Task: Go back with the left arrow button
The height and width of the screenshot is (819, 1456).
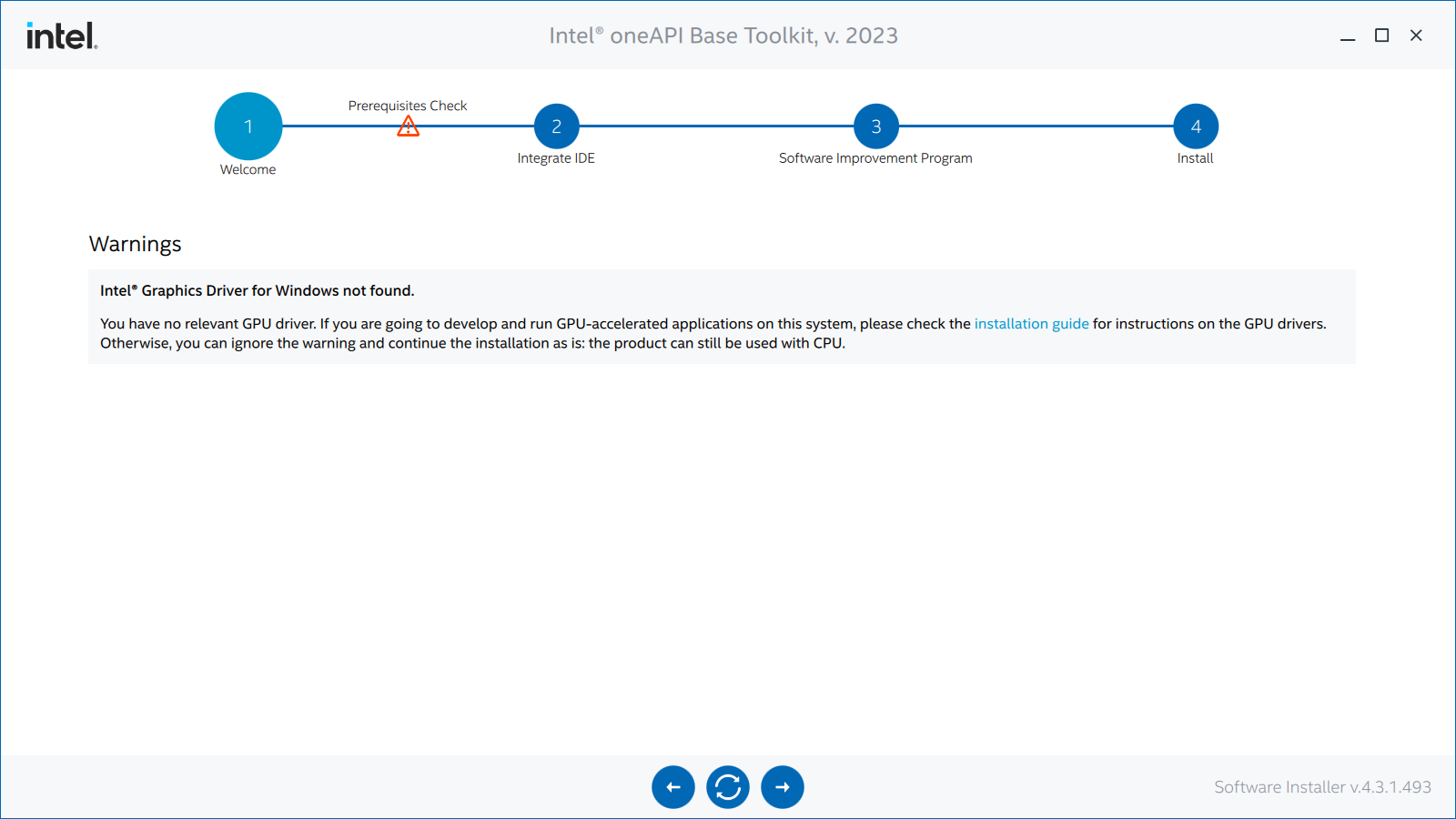Action: click(673, 787)
